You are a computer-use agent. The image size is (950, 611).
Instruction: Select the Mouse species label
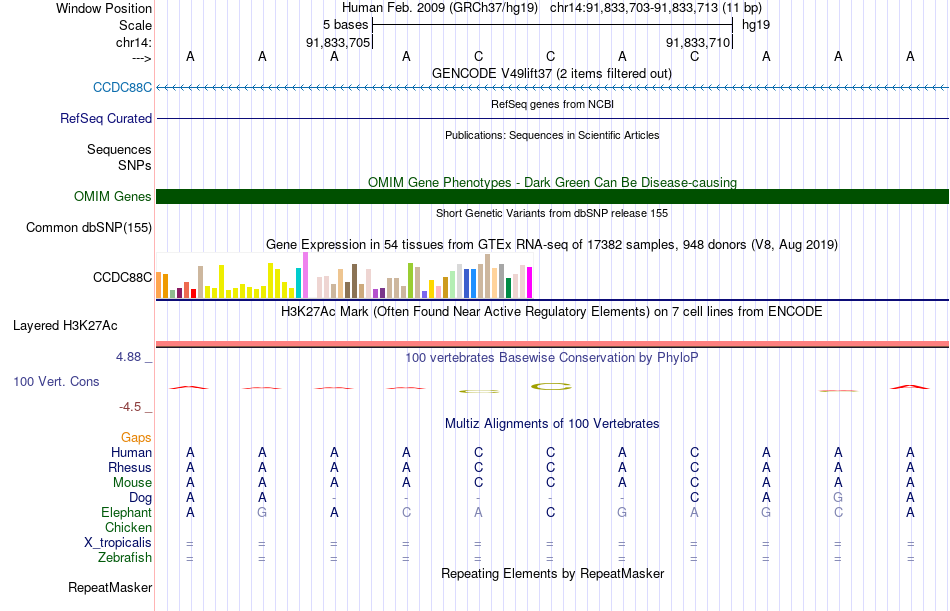tap(132, 482)
